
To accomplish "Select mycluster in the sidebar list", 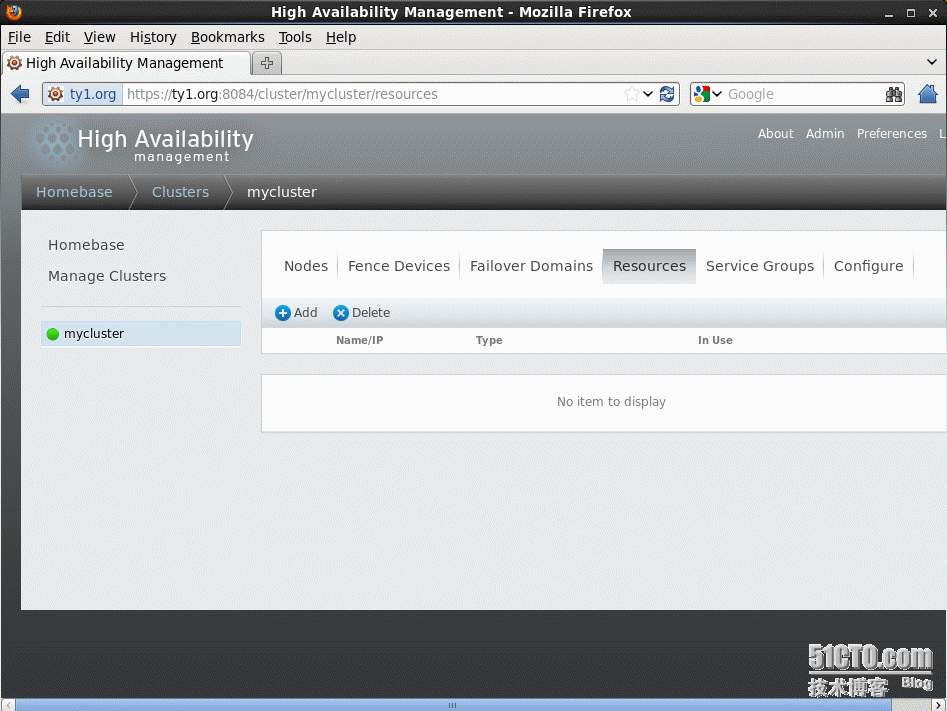I will coord(141,334).
